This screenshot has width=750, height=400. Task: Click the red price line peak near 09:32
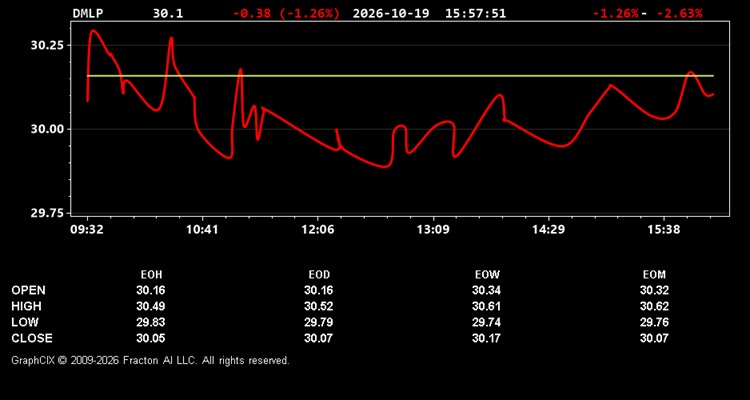93,31
